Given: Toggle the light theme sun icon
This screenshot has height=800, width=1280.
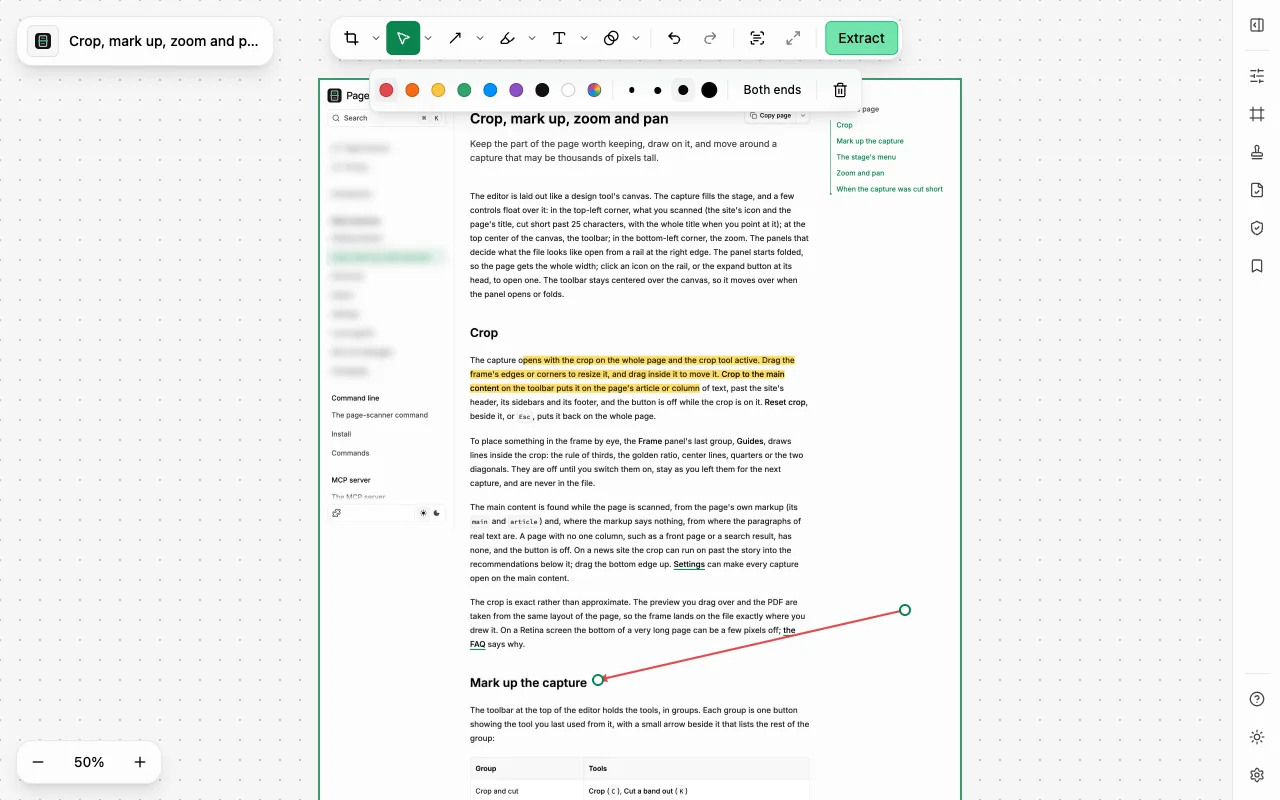Looking at the screenshot, I should point(1257,737).
